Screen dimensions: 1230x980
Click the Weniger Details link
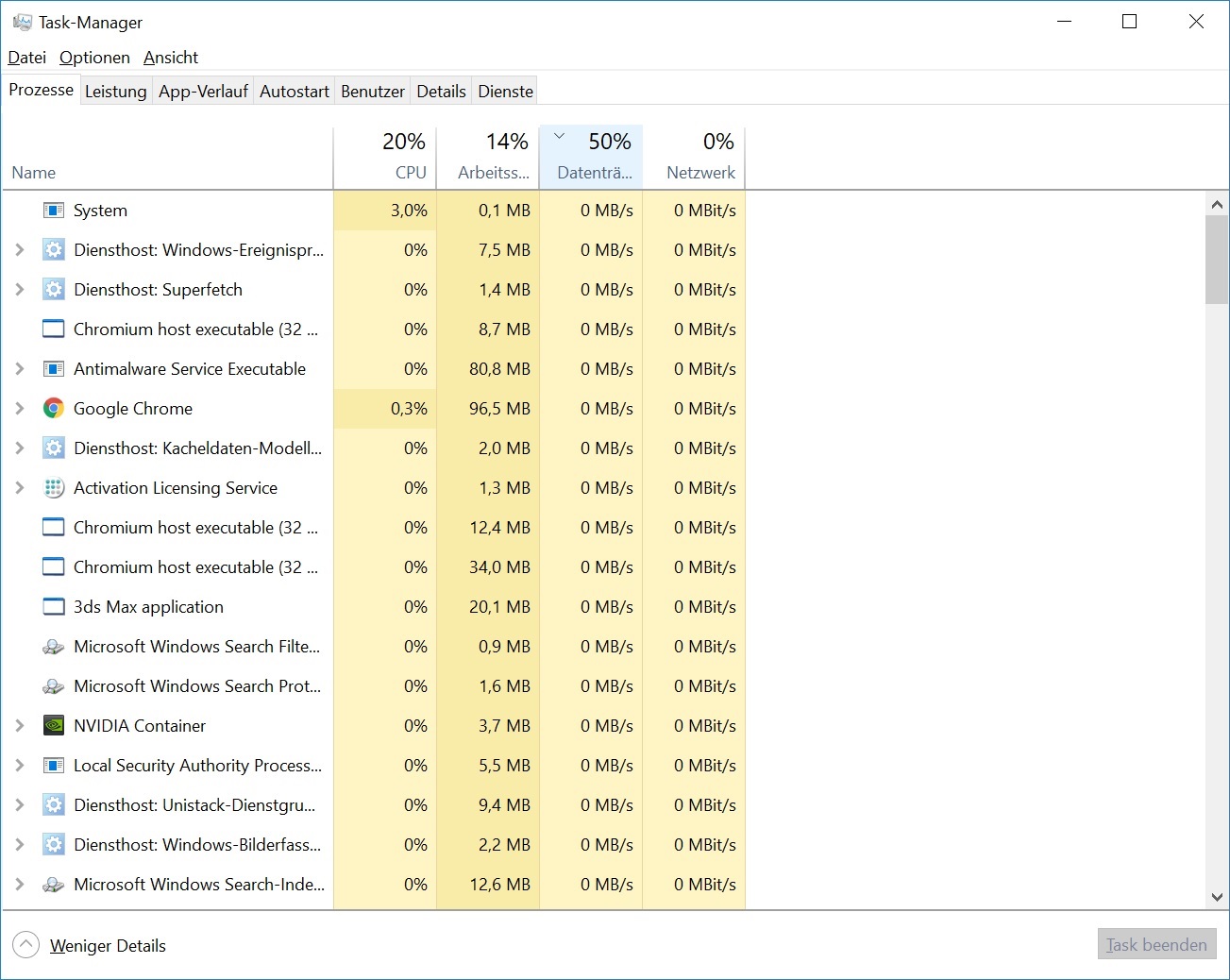click(108, 946)
